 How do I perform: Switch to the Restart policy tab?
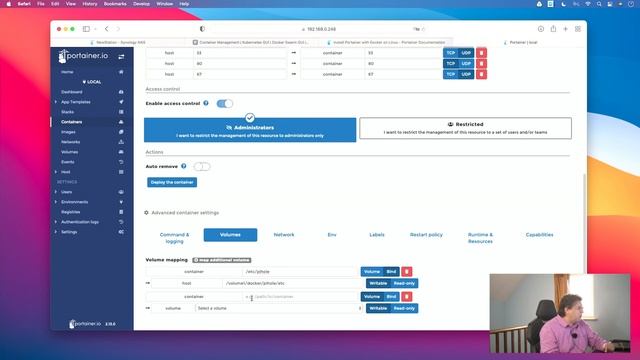click(426, 235)
